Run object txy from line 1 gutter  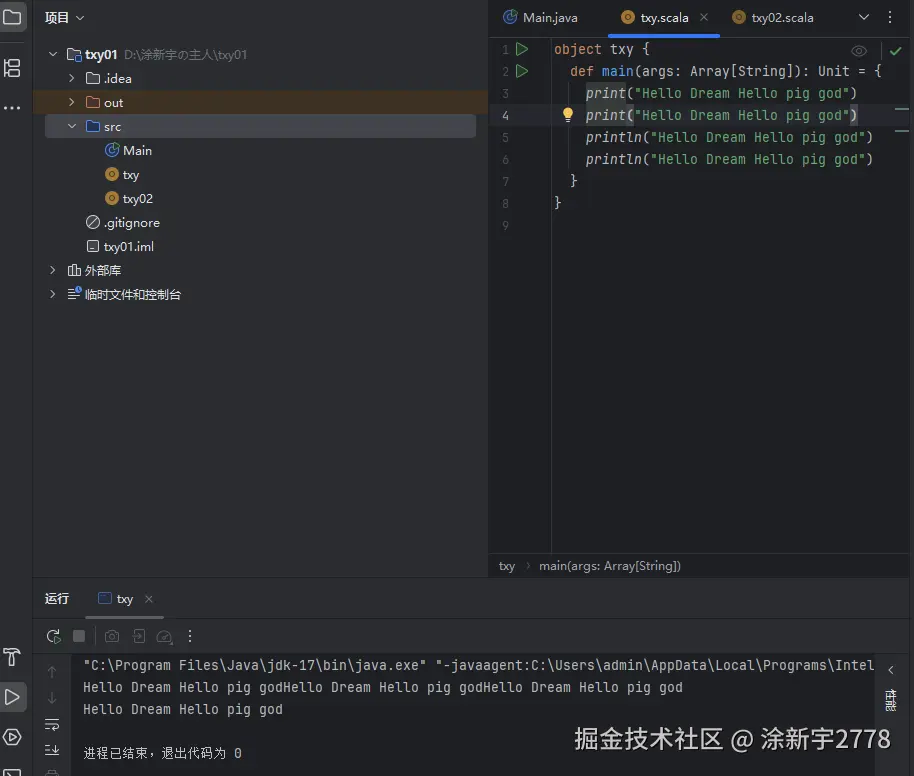[x=522, y=49]
